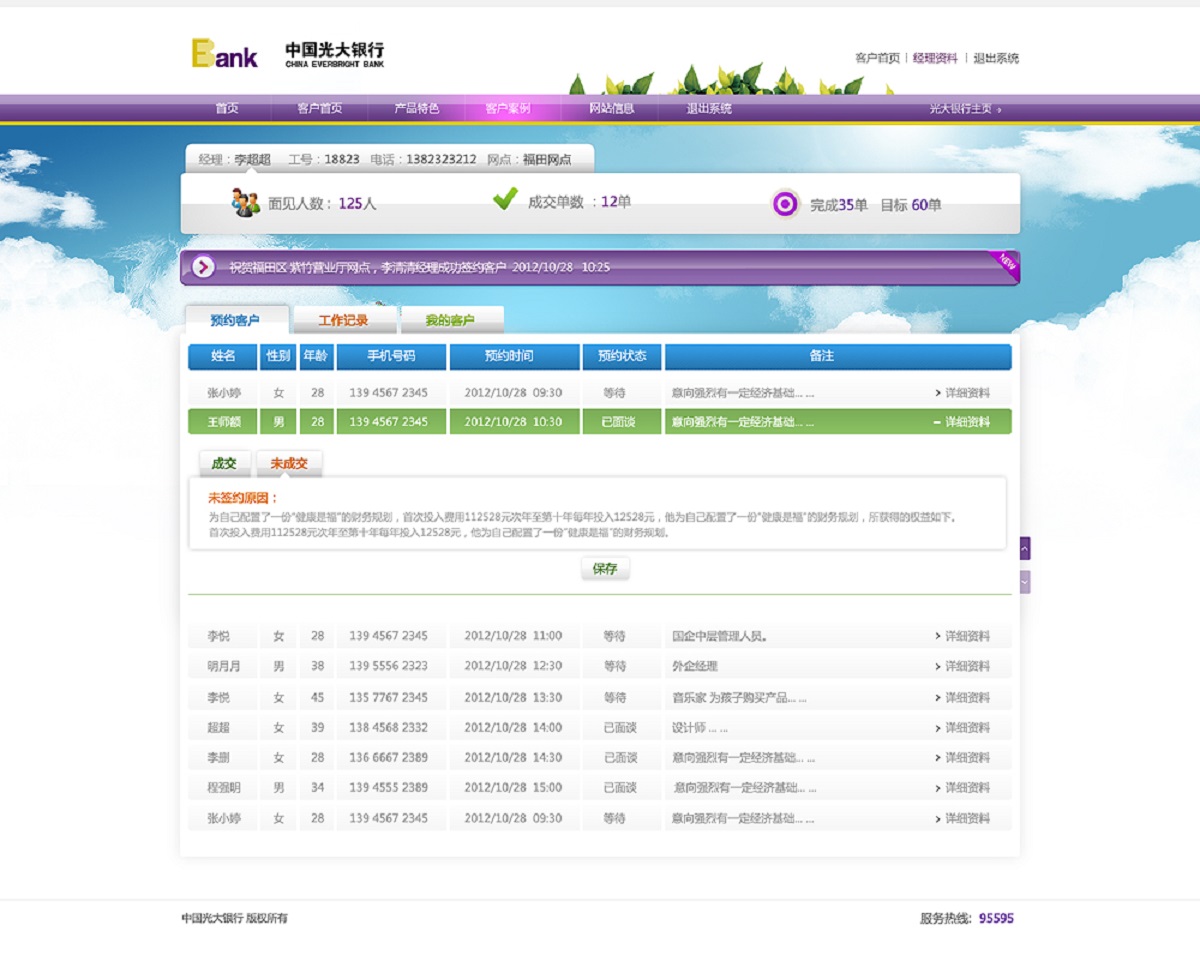Click the 保存 button

(605, 569)
